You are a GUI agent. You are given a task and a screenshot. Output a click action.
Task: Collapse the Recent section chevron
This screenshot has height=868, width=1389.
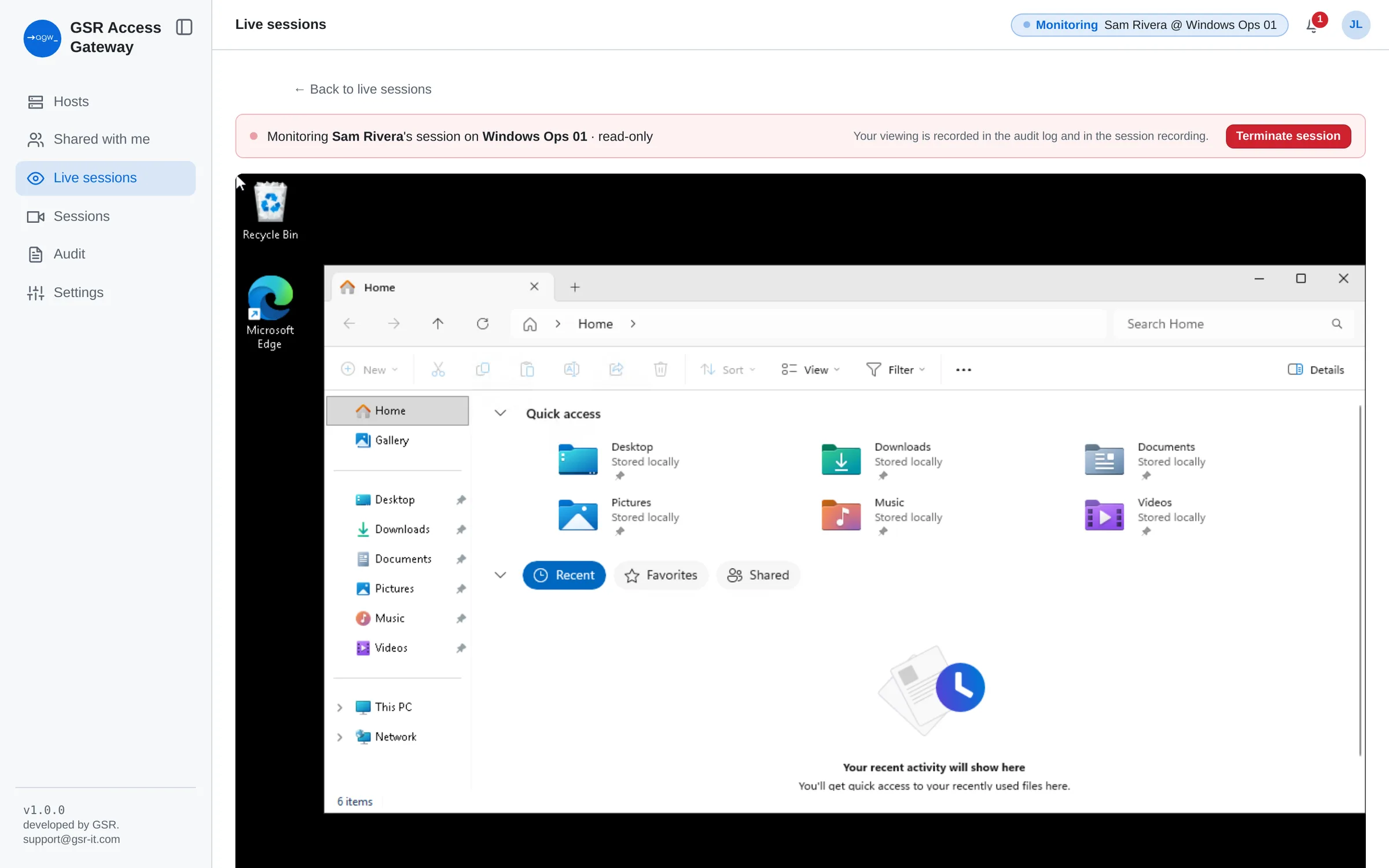coord(500,575)
